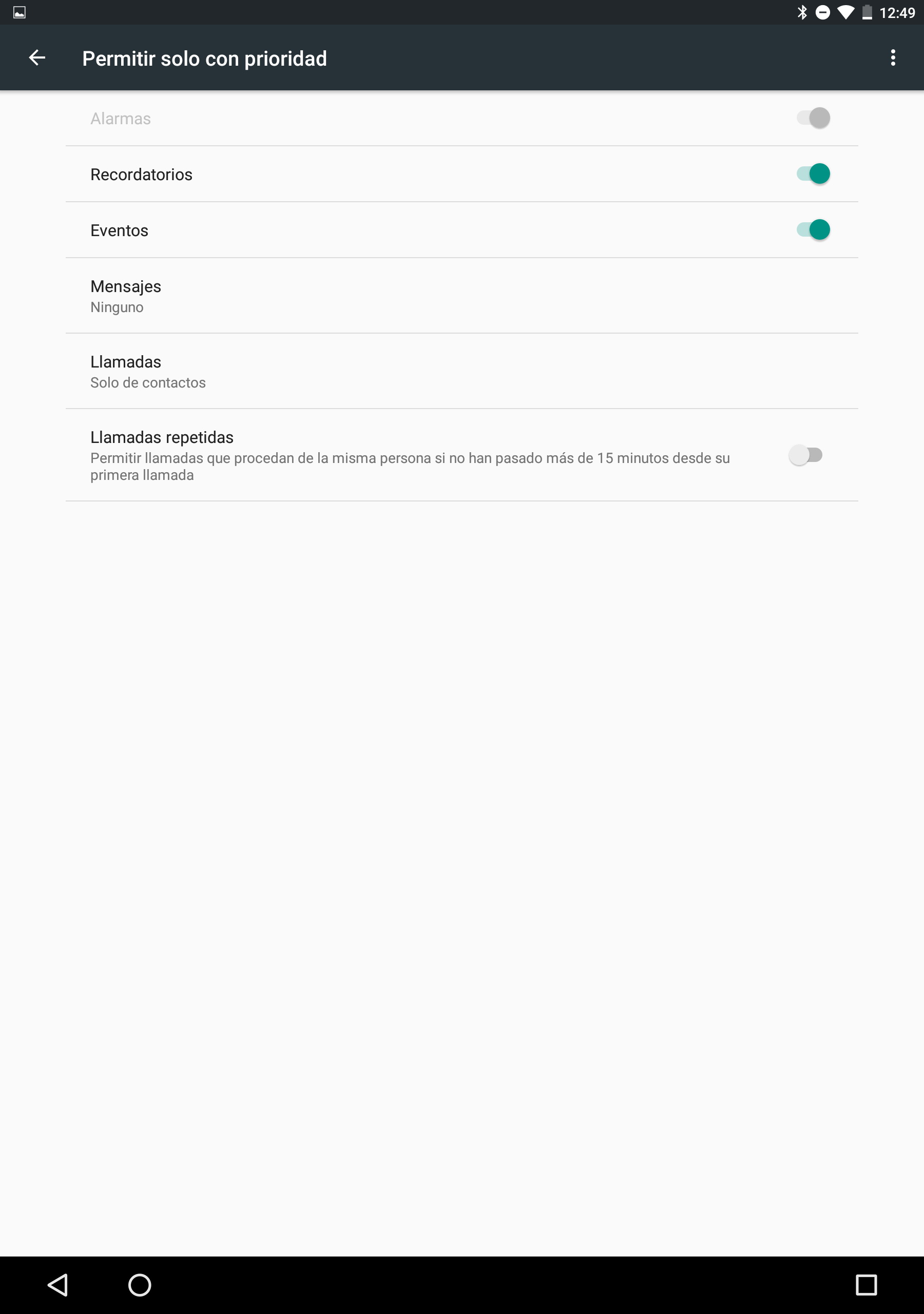Tap the Eventos row label
This screenshot has height=1314, width=924.
click(x=119, y=230)
